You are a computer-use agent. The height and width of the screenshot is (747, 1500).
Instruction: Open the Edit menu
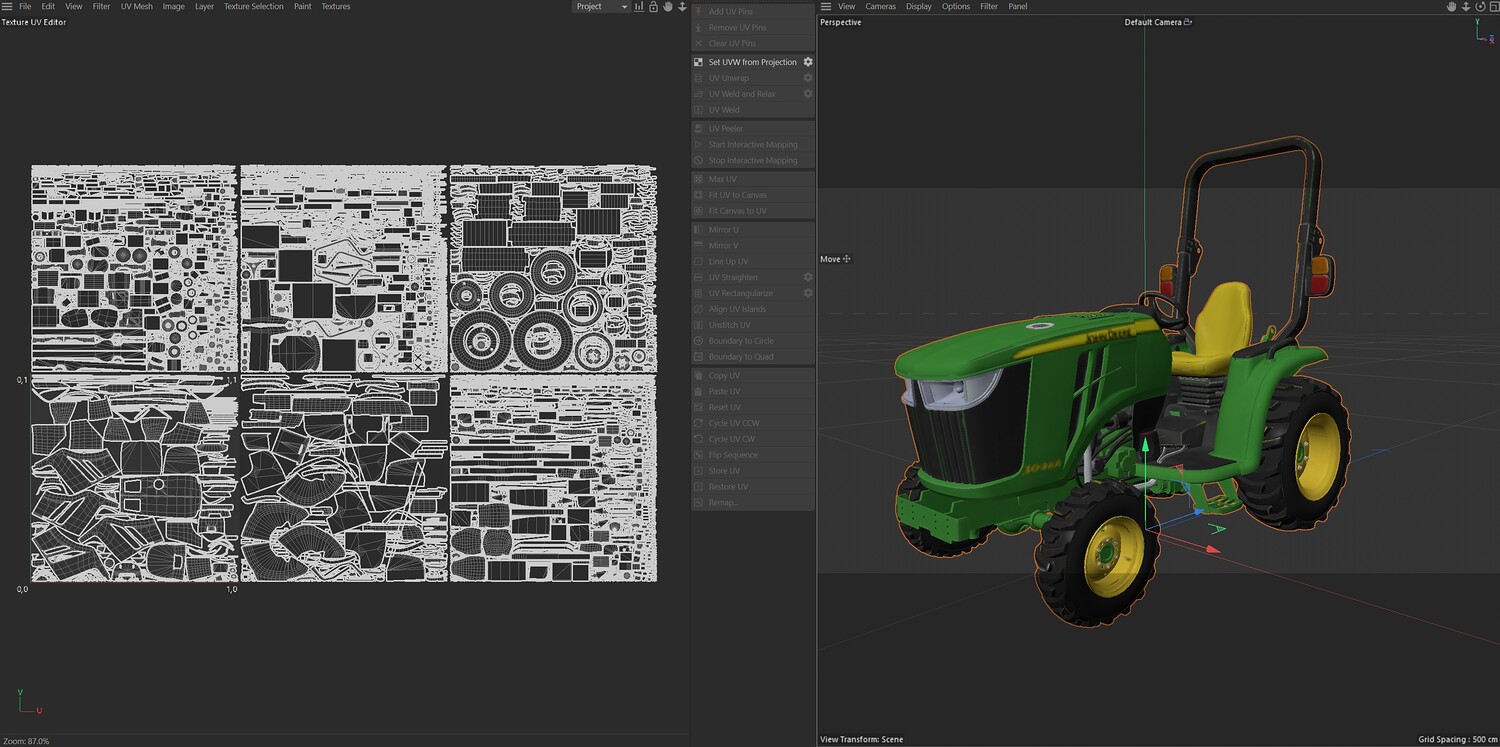point(48,6)
